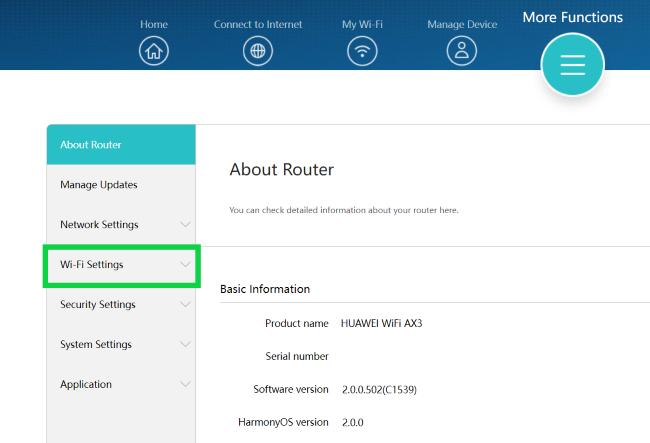Screen dimensions: 650x443
Task: Select About Router in the sidebar
Action: 91,145
